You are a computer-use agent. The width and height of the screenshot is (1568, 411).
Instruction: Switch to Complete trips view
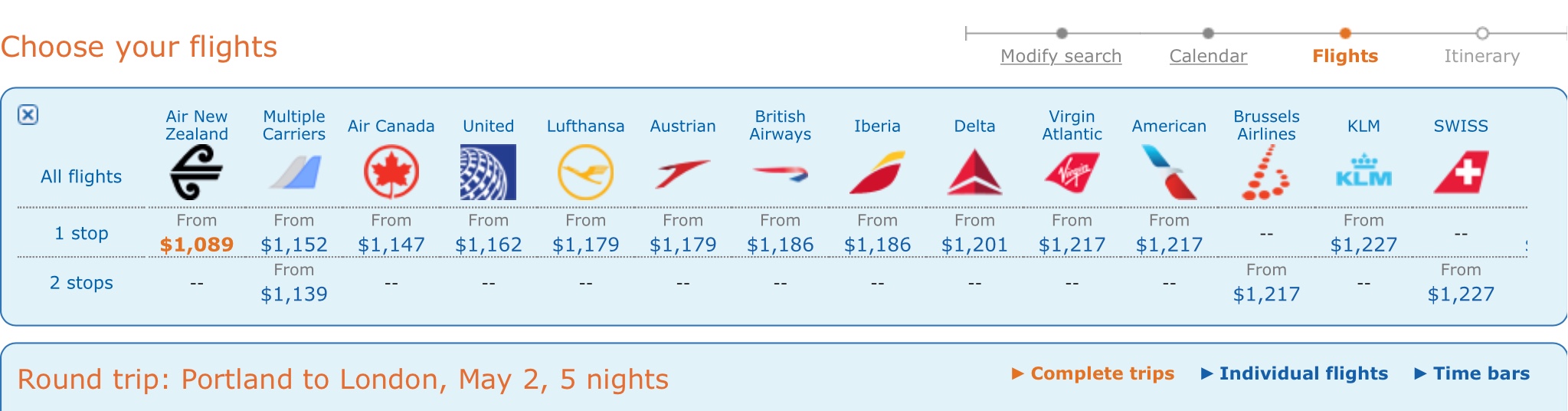point(1102,373)
